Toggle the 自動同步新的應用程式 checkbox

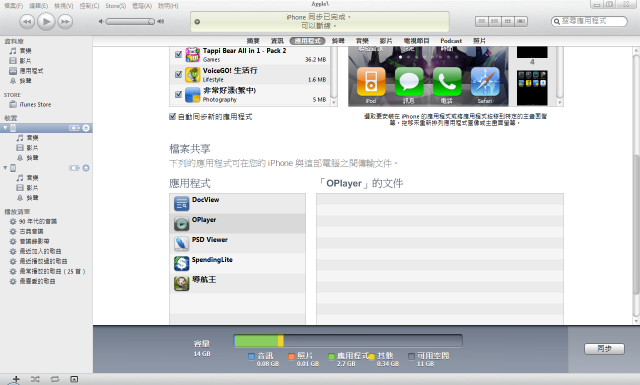pyautogui.click(x=173, y=117)
